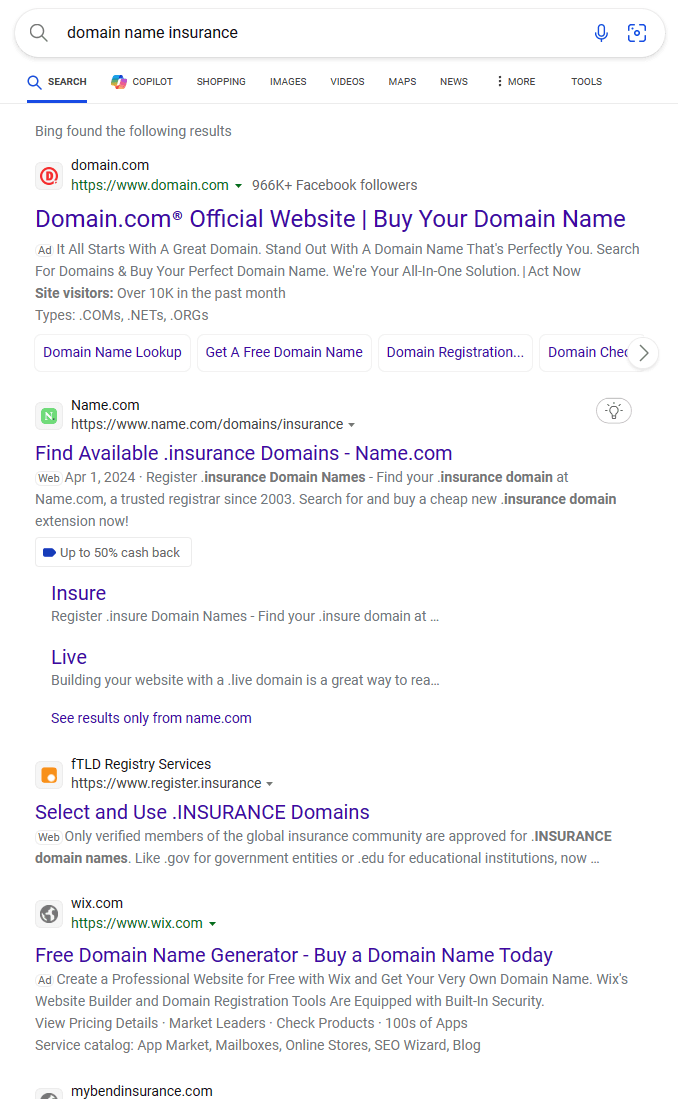This screenshot has width=678, height=1099.
Task: Open the Live sublink
Action: (x=69, y=657)
